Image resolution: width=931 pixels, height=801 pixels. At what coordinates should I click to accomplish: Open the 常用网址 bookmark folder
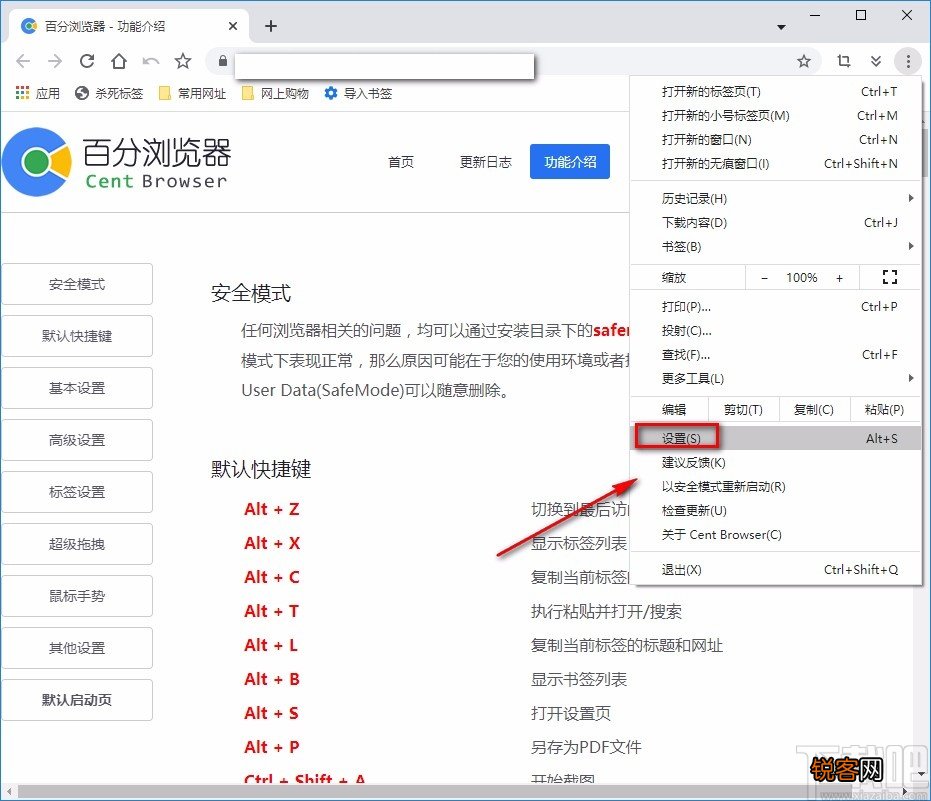pyautogui.click(x=192, y=93)
